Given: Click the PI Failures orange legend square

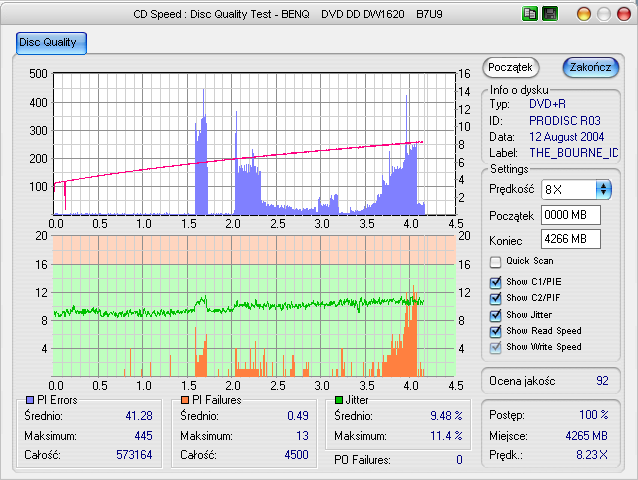Looking at the screenshot, I should 185,400.
